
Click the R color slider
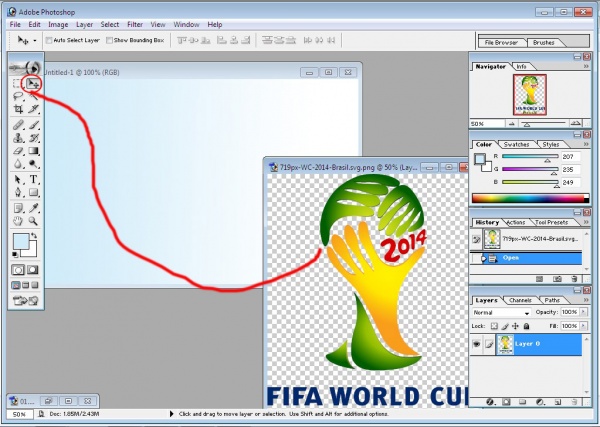pos(530,156)
